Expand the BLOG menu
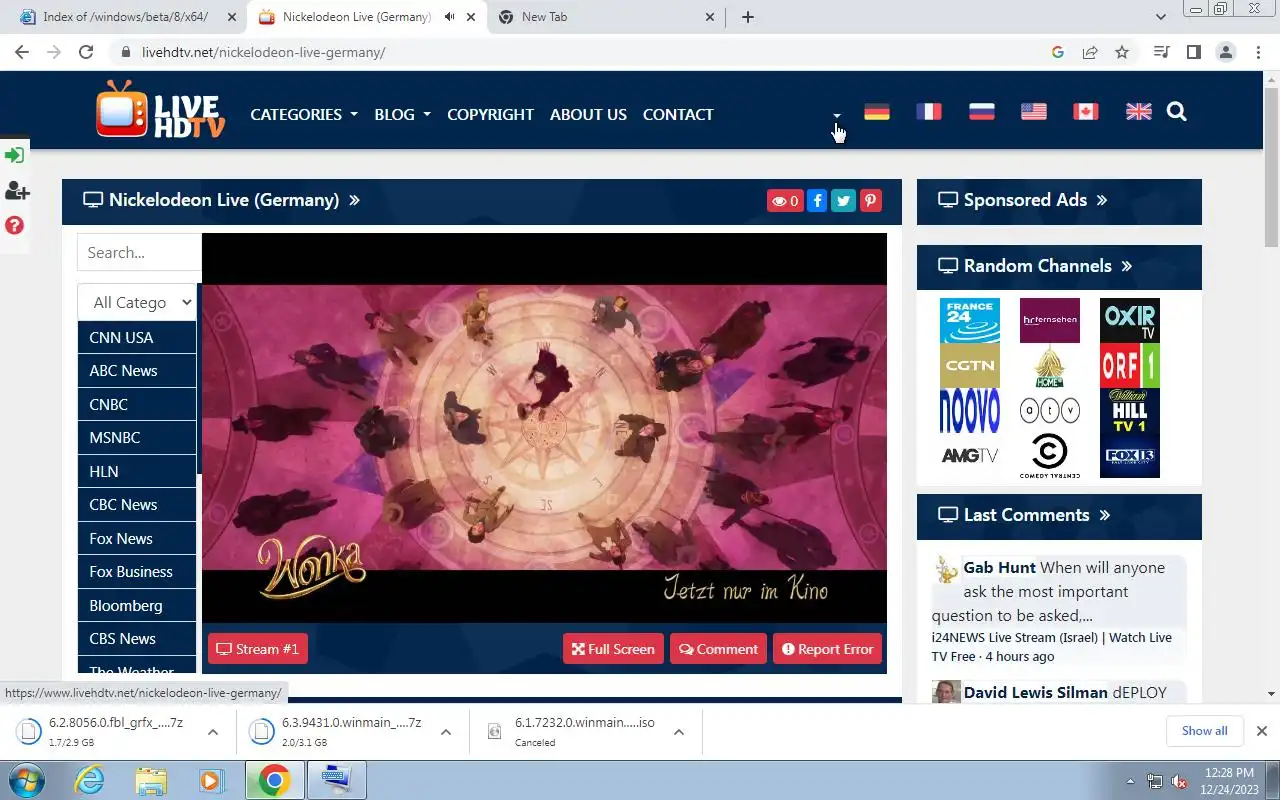 point(402,114)
